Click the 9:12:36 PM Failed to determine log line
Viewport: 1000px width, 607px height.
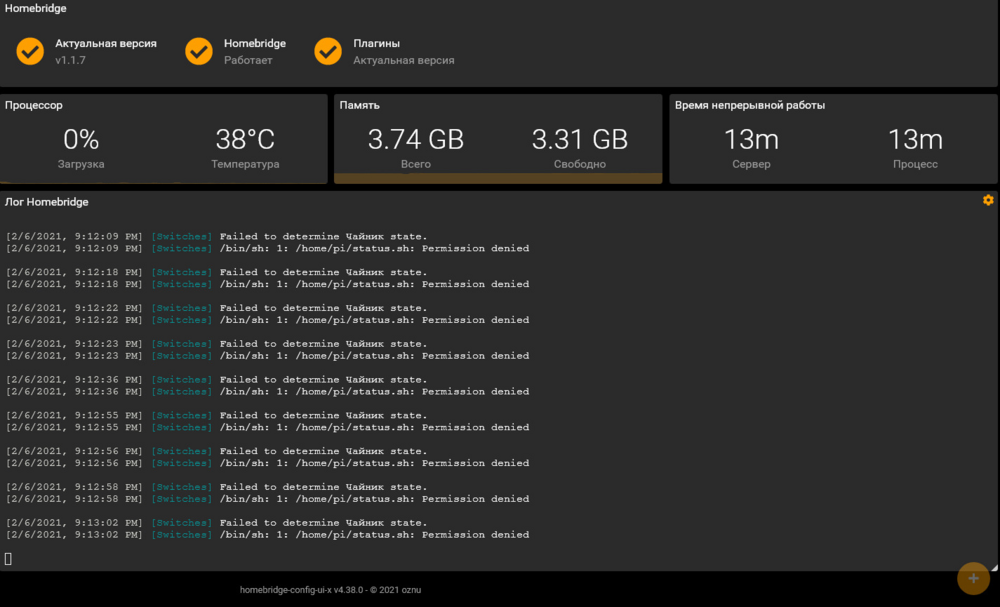pos(216,379)
